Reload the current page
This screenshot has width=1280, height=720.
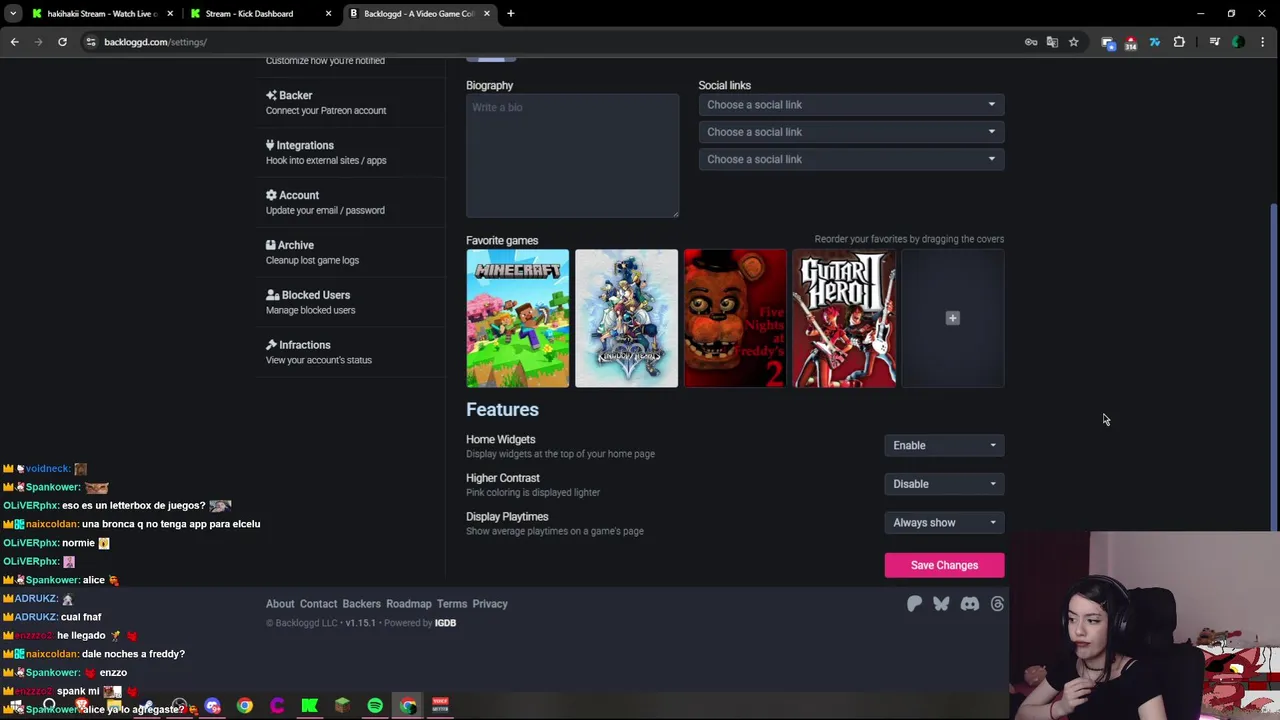[62, 42]
